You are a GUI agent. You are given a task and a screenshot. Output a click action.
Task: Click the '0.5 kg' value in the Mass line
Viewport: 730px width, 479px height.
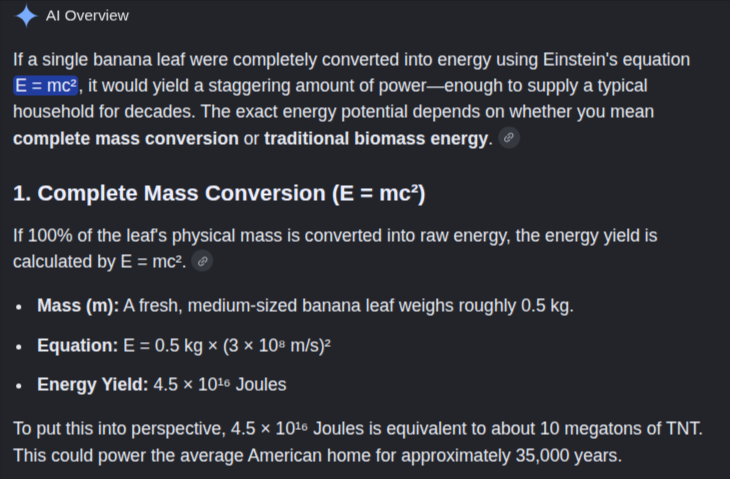(x=545, y=306)
